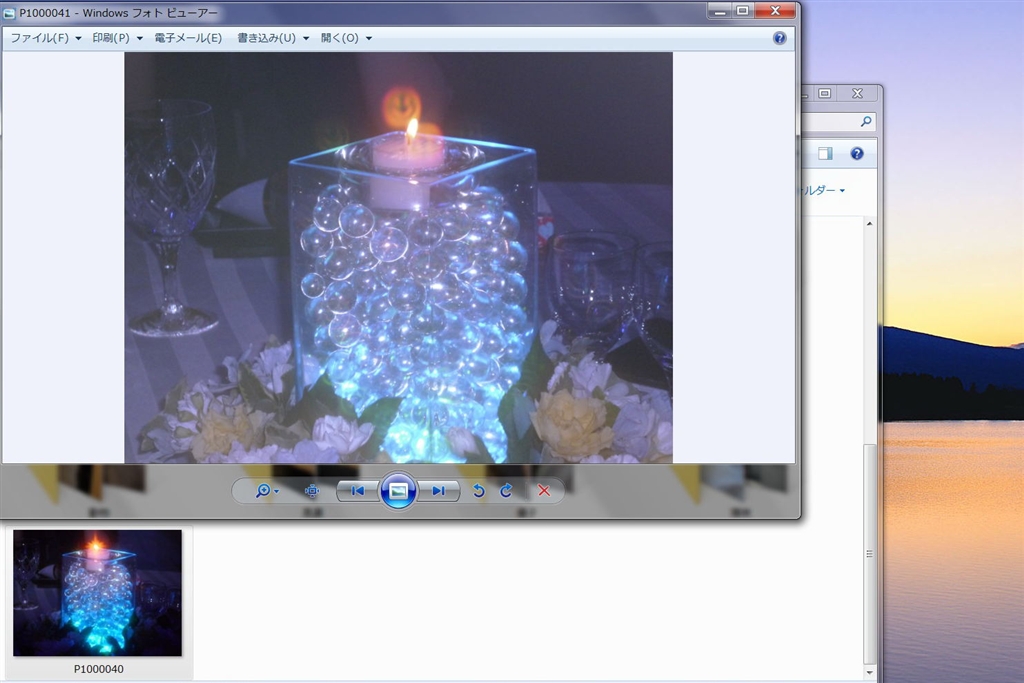1024x683 pixels.
Task: Click the Explorer help icon
Action: click(856, 153)
